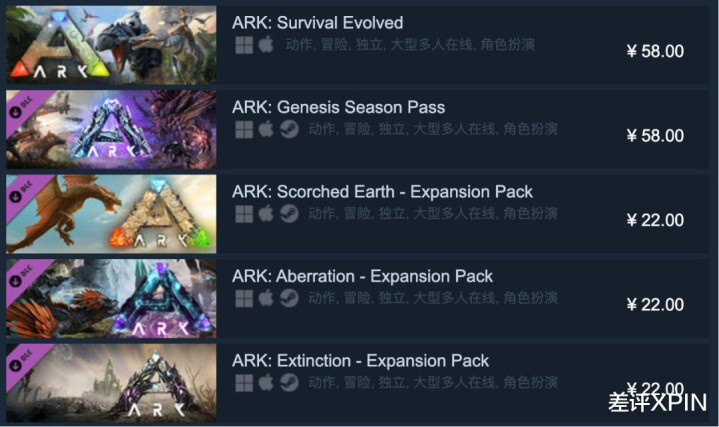The height and width of the screenshot is (427, 719).
Task: Click Steam icon under Genesis Season Pass
Action: 289,129
